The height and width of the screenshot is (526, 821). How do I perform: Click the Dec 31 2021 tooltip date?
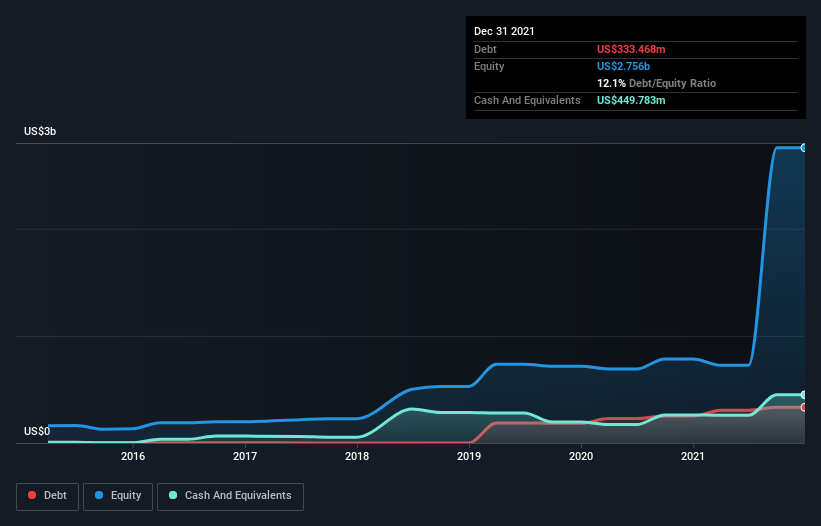click(504, 31)
